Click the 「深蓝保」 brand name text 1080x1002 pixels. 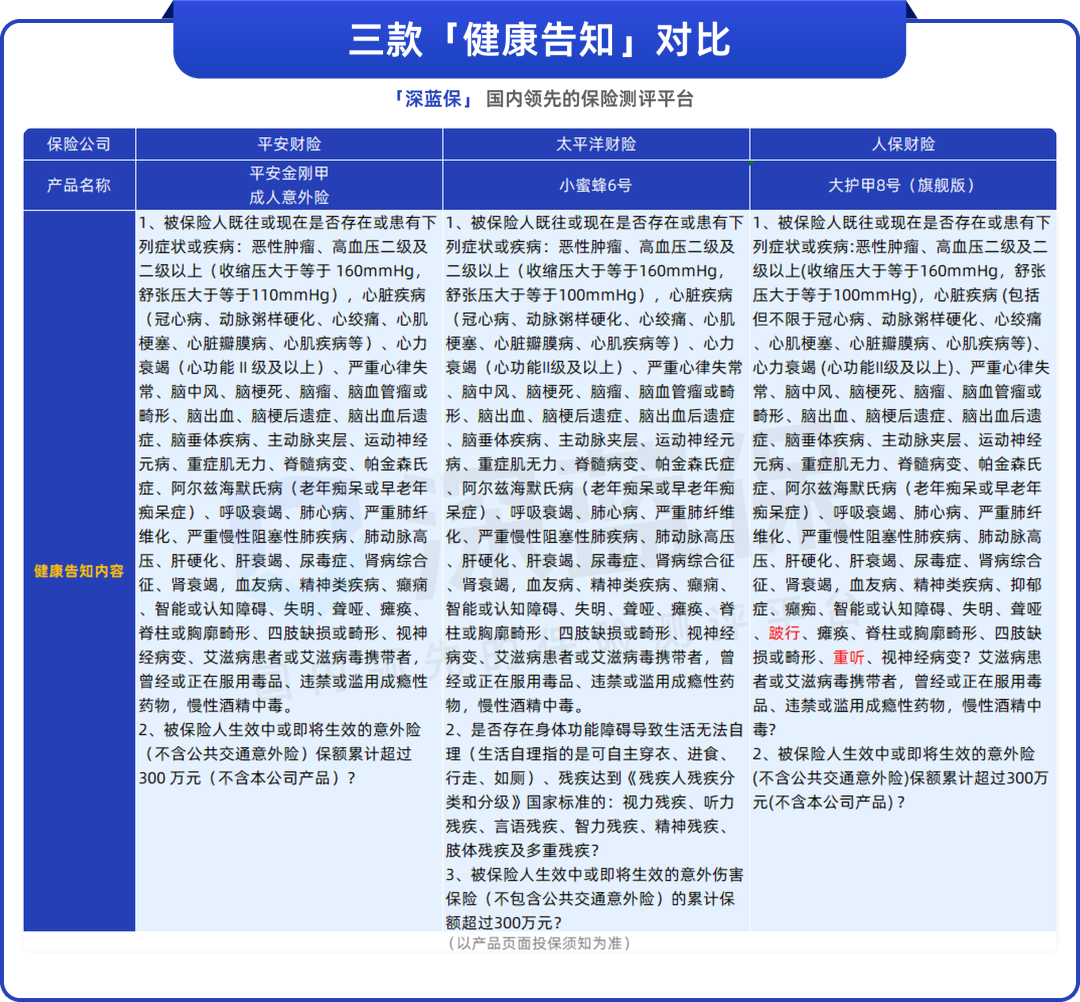[x=433, y=99]
